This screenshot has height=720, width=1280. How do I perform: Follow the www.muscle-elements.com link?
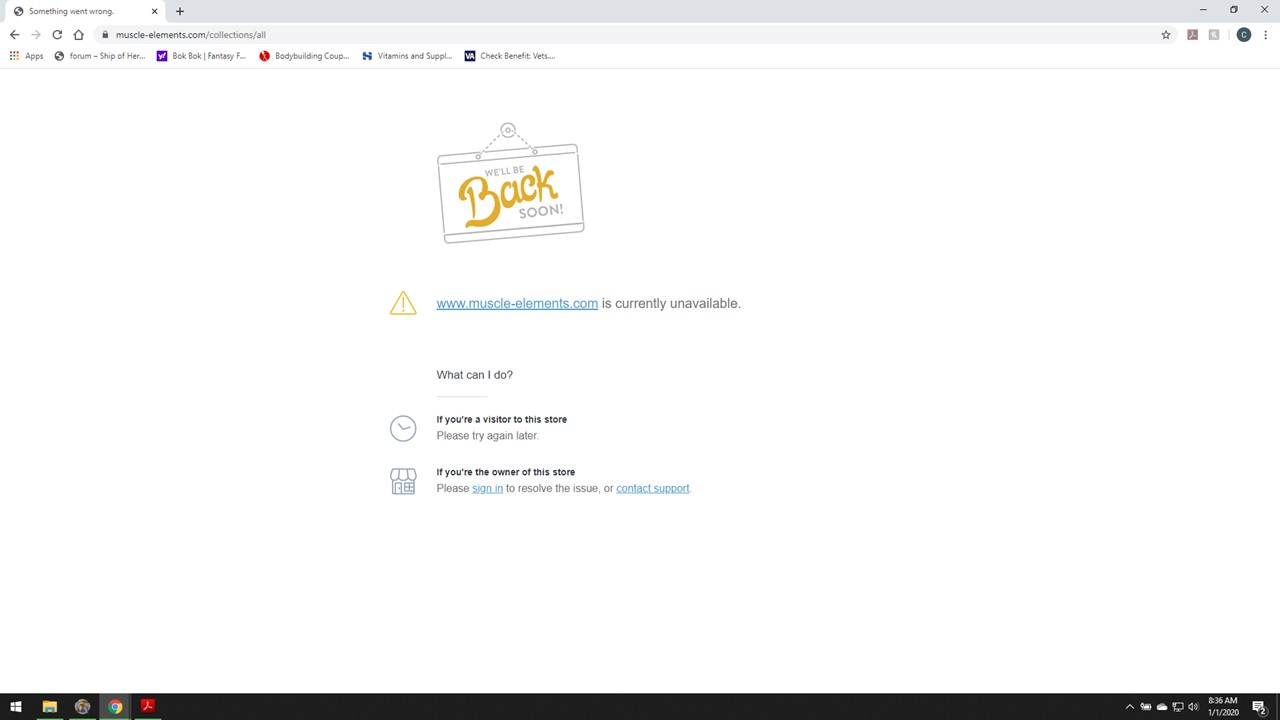click(517, 303)
